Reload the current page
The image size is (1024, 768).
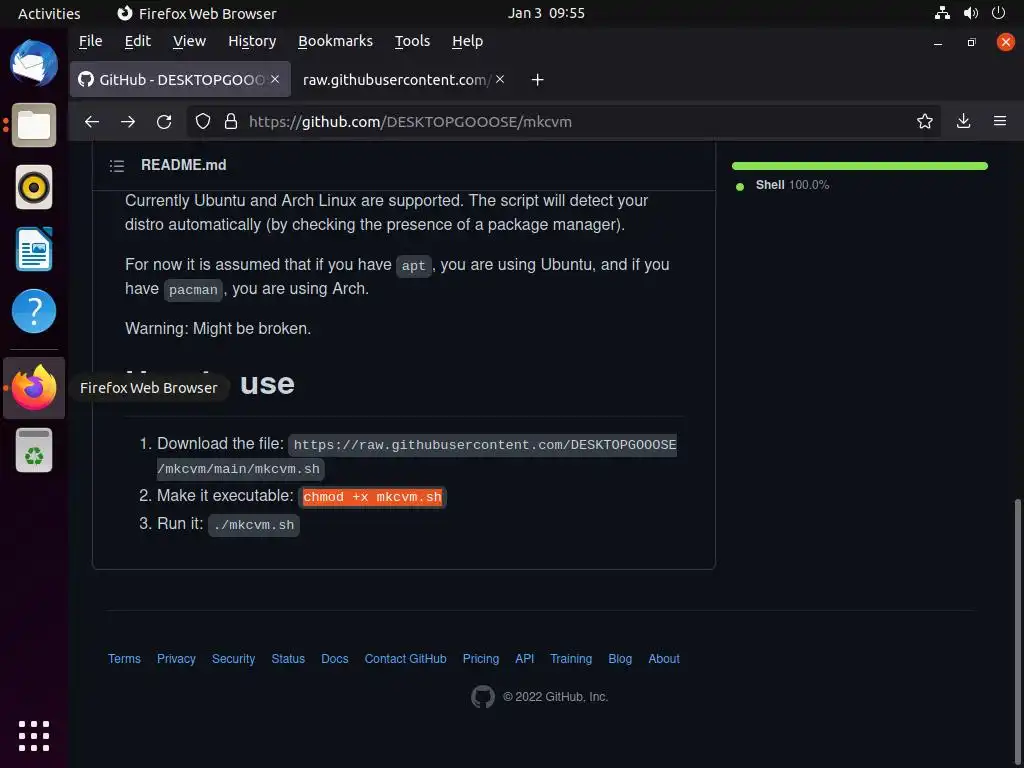tap(164, 121)
